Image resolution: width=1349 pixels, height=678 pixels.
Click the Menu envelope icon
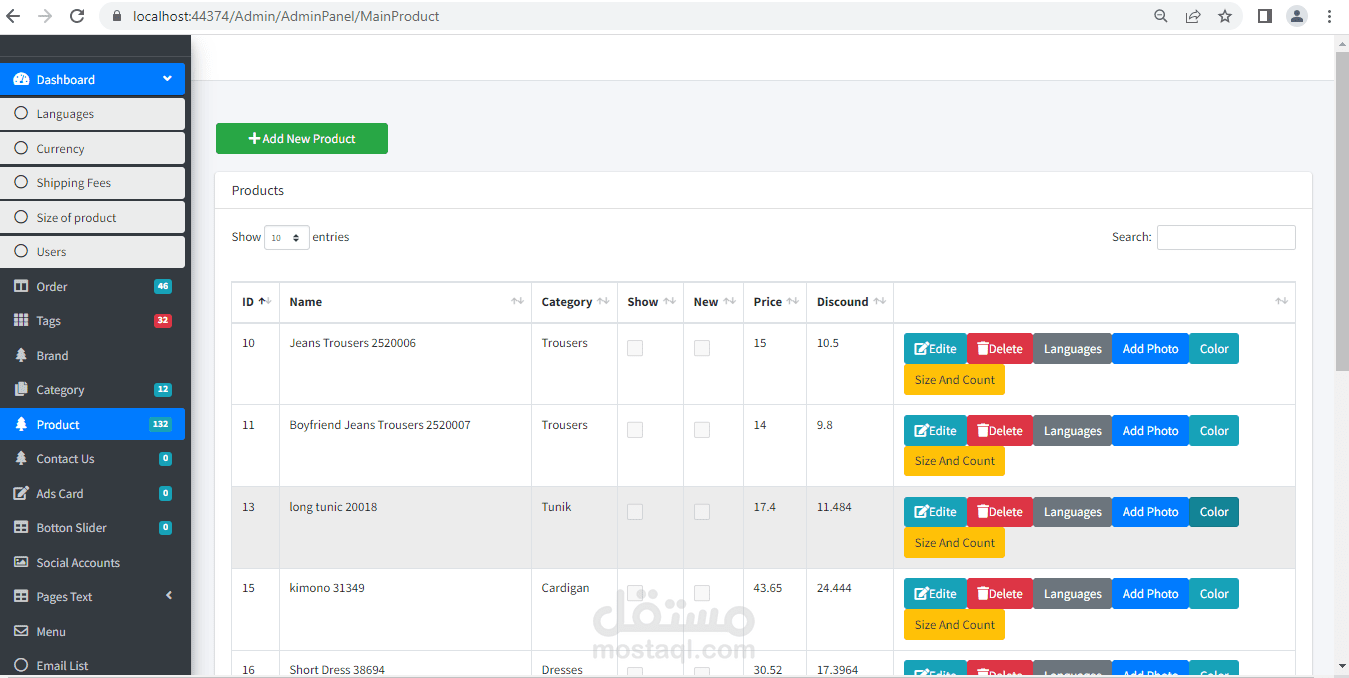coord(21,631)
